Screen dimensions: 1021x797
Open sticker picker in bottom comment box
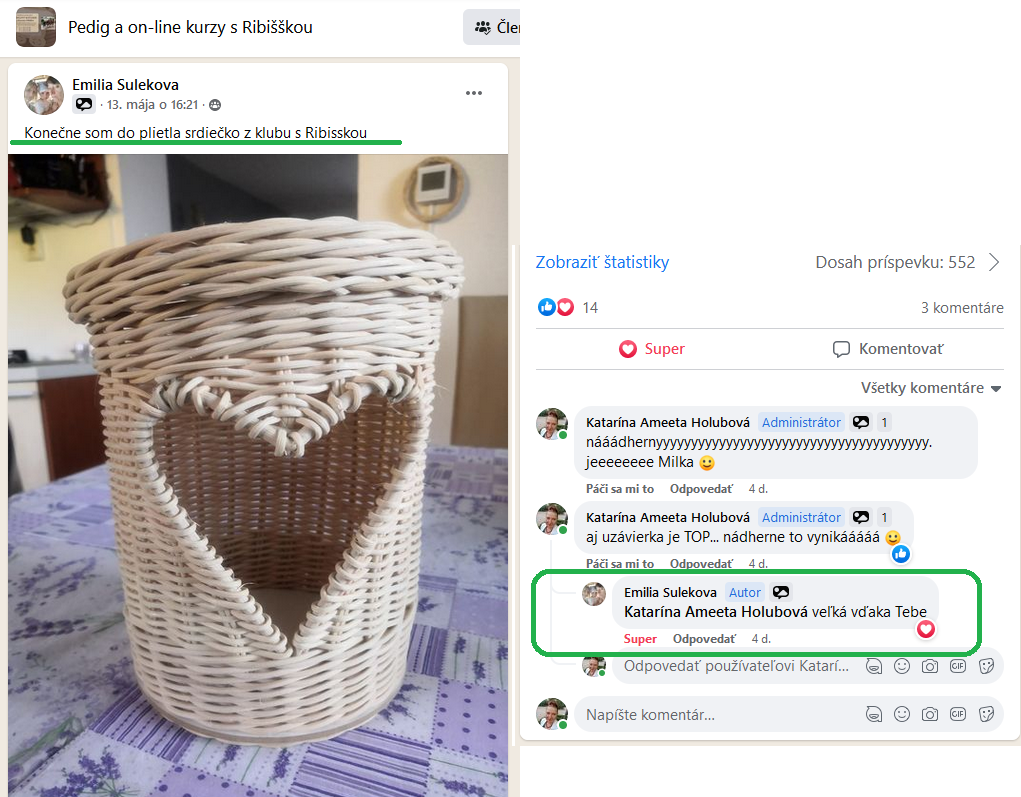point(986,714)
